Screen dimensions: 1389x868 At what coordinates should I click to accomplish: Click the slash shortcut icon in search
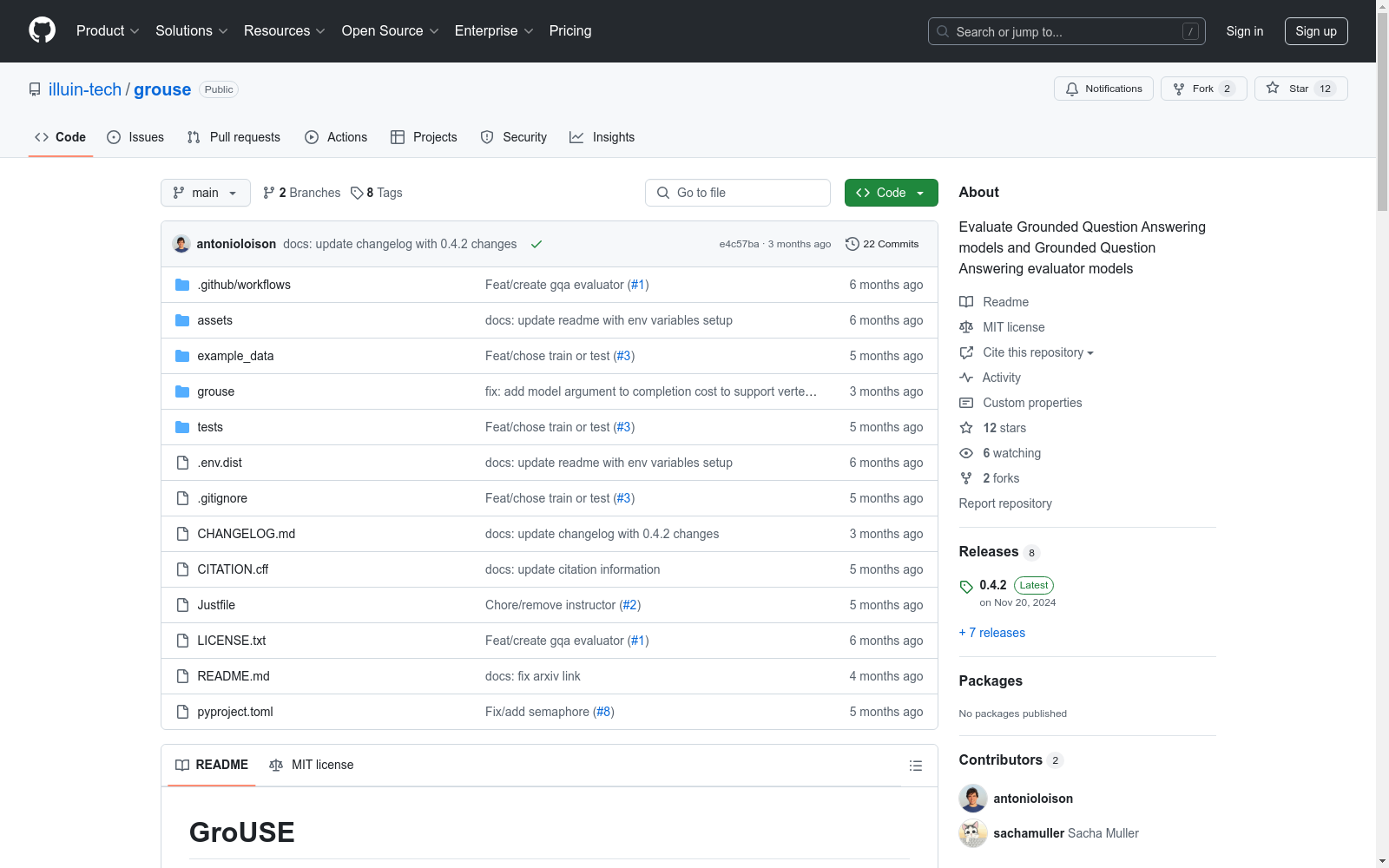(1190, 31)
